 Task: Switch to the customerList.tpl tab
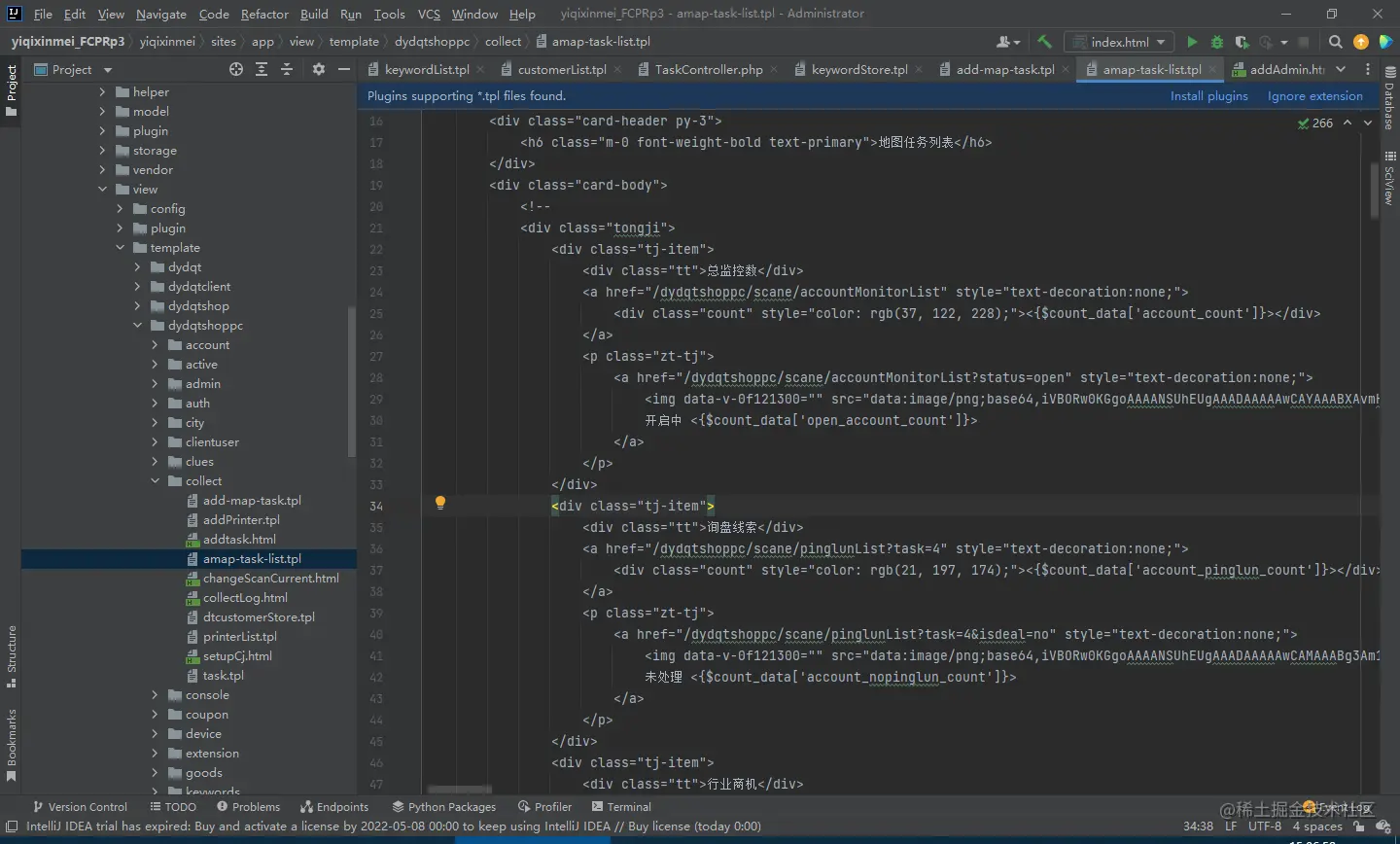tap(561, 69)
